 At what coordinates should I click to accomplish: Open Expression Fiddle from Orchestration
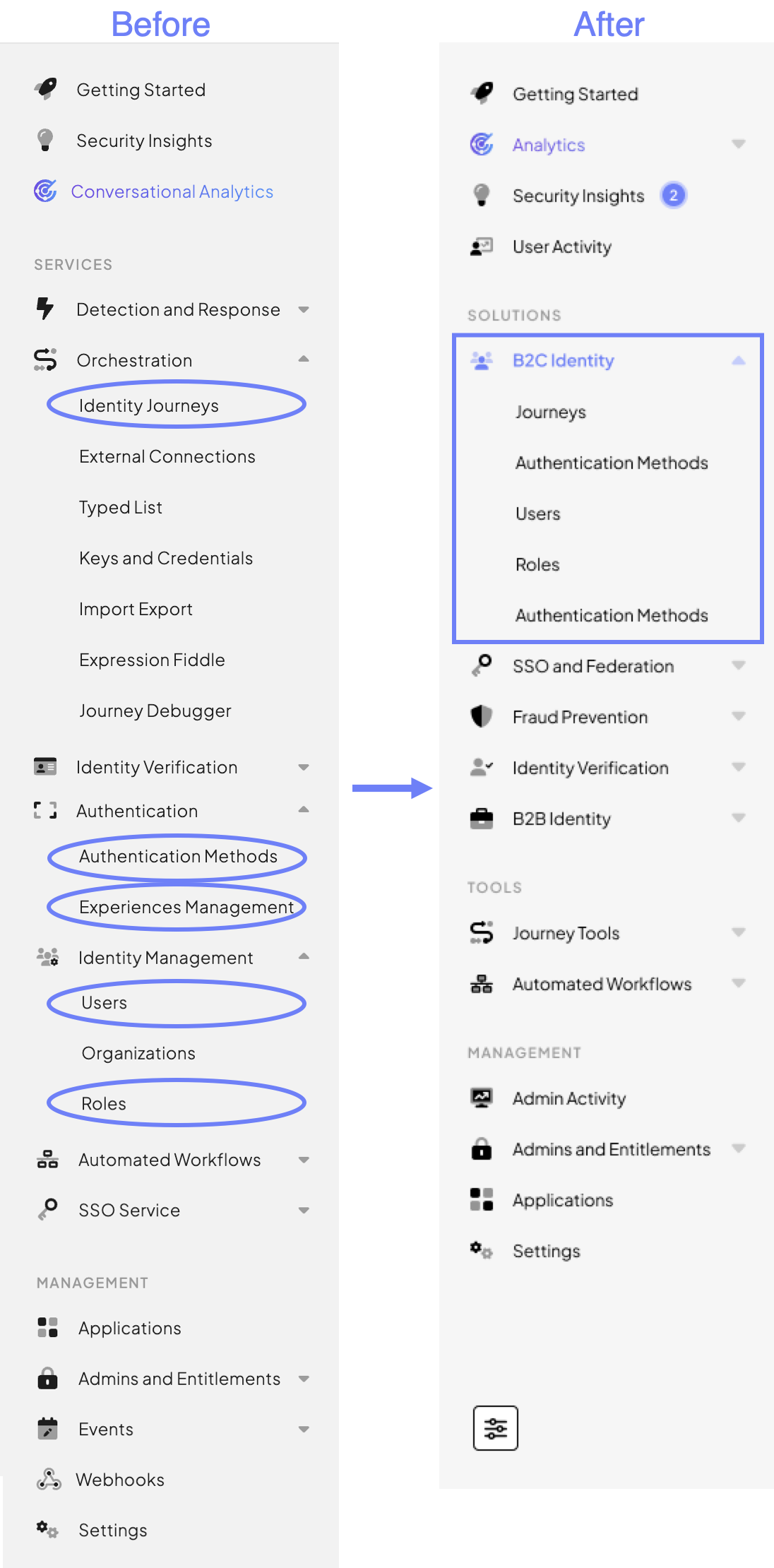pos(153,660)
